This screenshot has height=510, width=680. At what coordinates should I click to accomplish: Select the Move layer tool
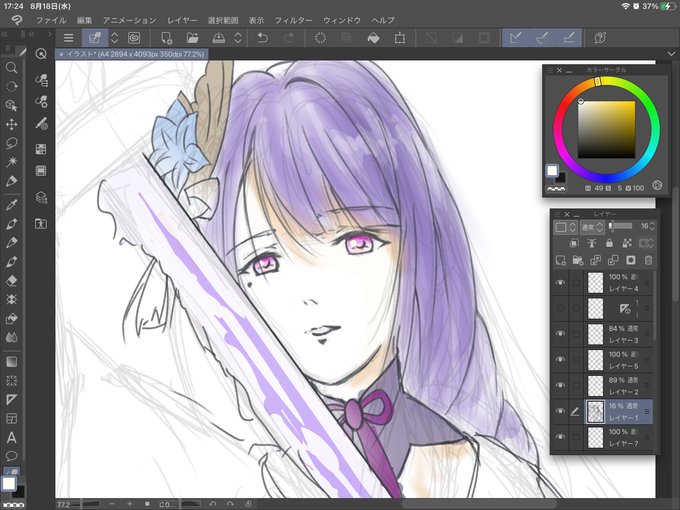pos(11,124)
